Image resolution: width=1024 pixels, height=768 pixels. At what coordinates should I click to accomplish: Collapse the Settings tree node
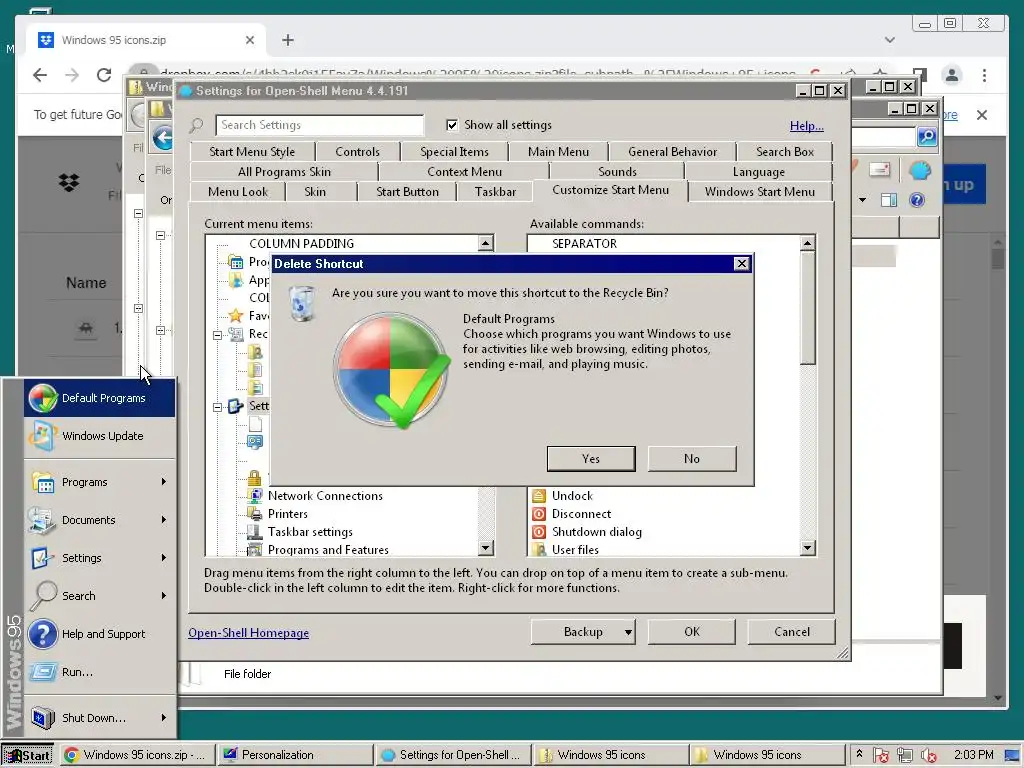click(x=217, y=407)
